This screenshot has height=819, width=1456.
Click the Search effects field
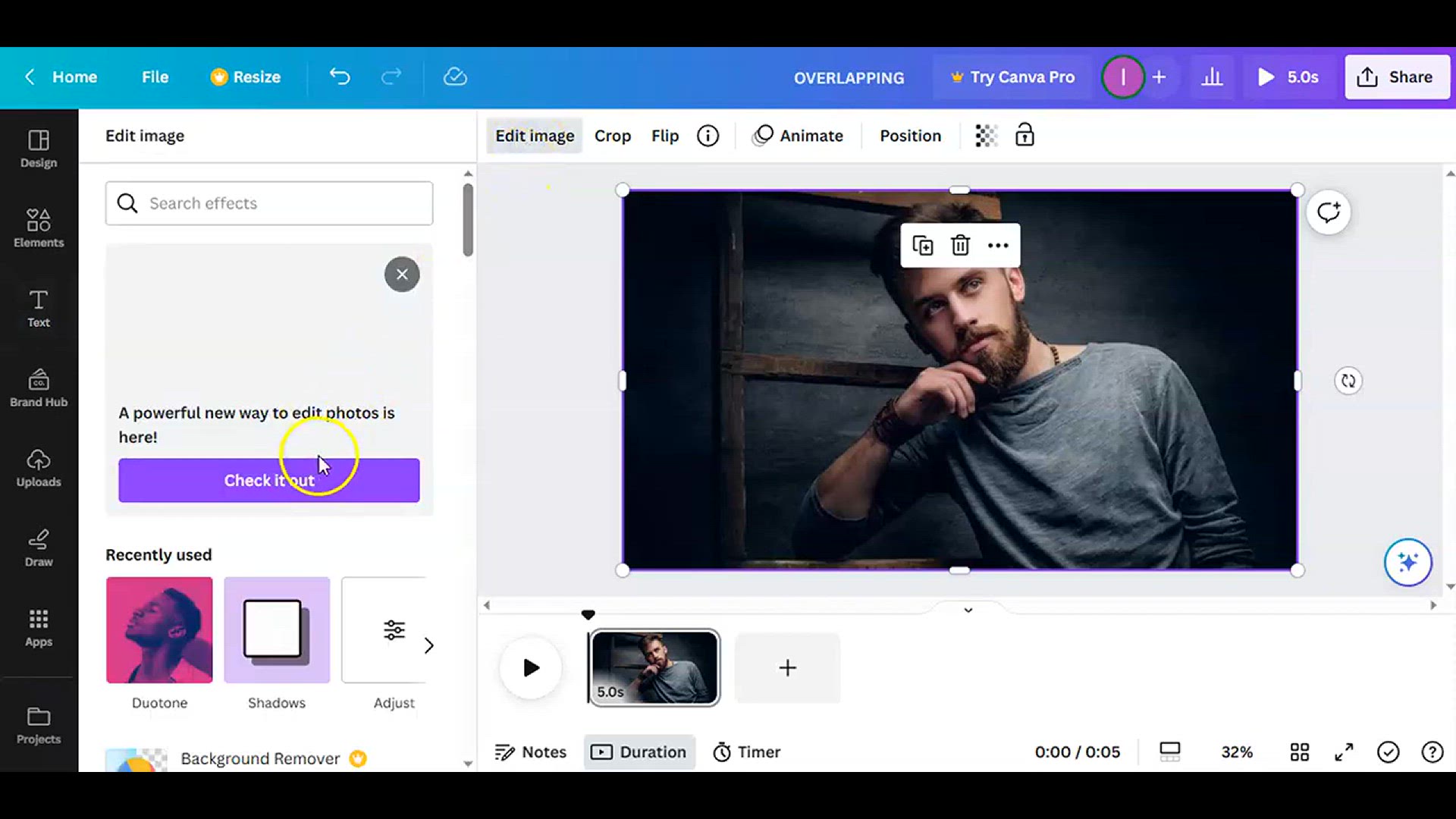point(269,203)
